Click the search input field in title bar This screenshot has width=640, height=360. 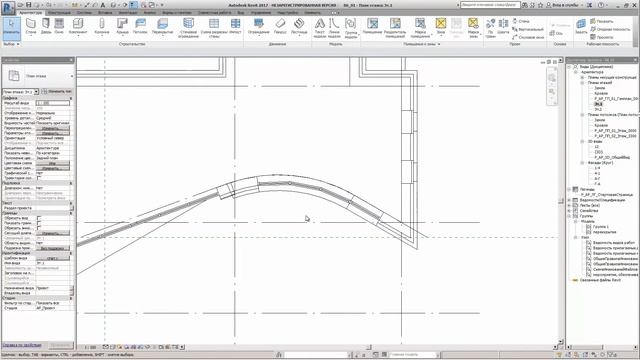[490, 5]
